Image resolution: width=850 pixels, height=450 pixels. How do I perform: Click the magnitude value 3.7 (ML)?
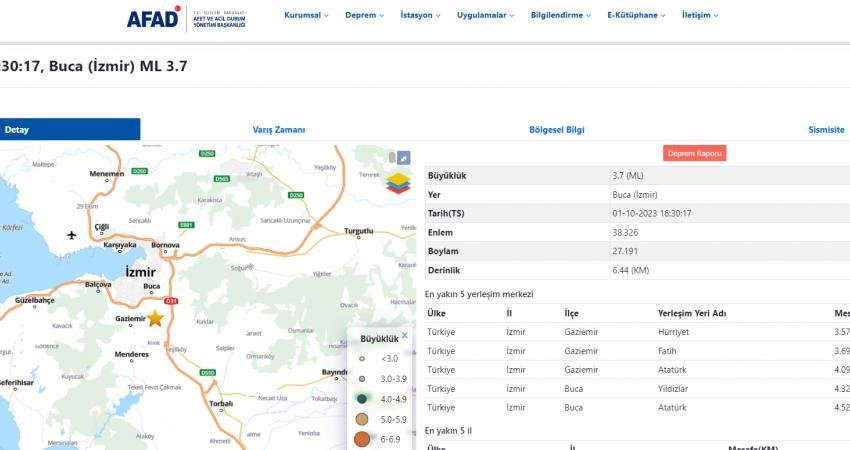coord(628,176)
